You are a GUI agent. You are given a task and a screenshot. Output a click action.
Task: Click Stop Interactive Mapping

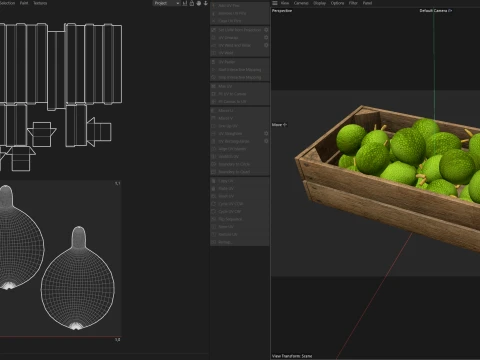pyautogui.click(x=240, y=77)
